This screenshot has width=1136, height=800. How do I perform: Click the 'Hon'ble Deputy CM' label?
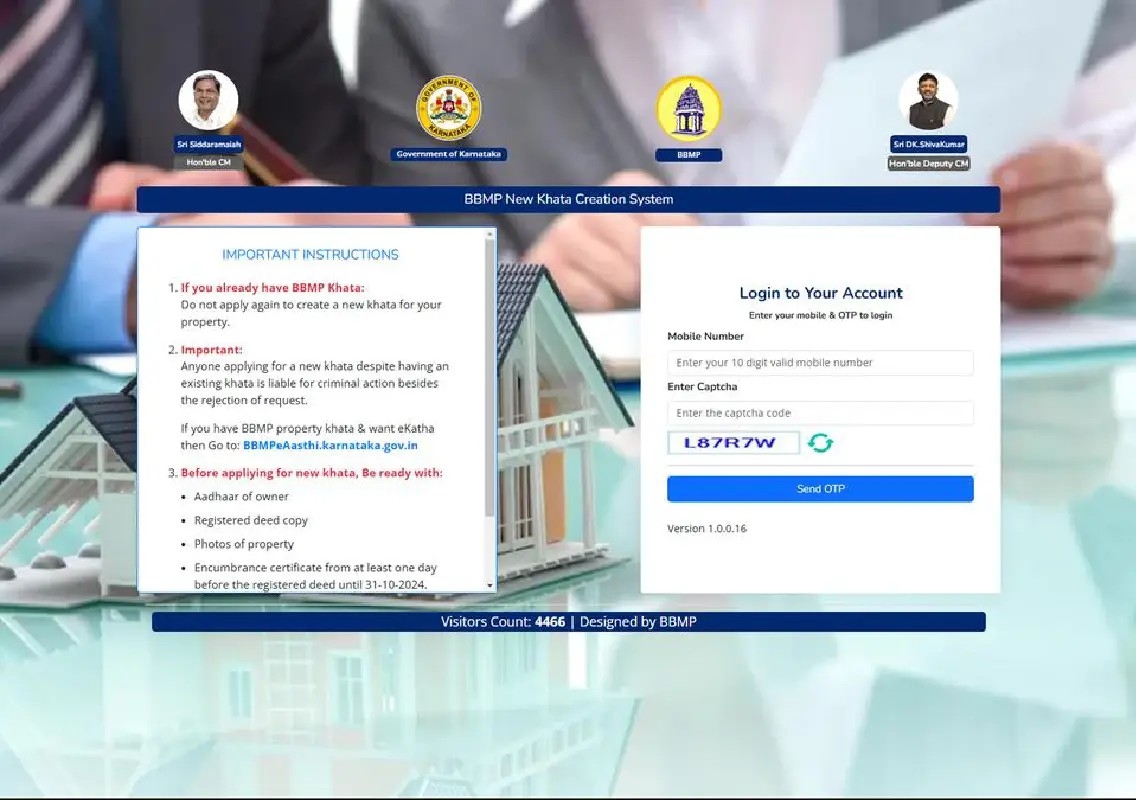929,164
